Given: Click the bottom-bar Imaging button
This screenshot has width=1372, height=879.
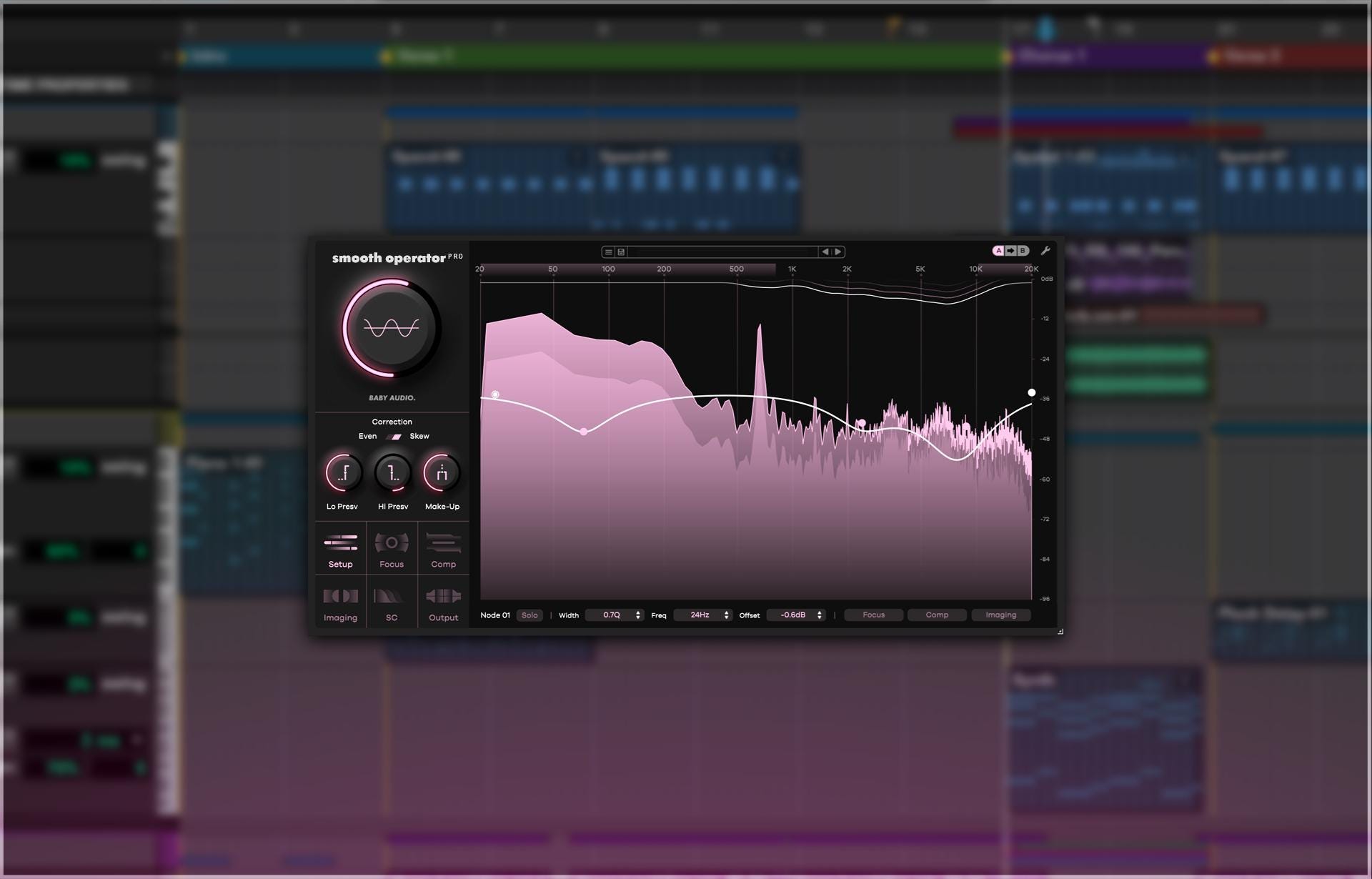Looking at the screenshot, I should [x=1000, y=615].
